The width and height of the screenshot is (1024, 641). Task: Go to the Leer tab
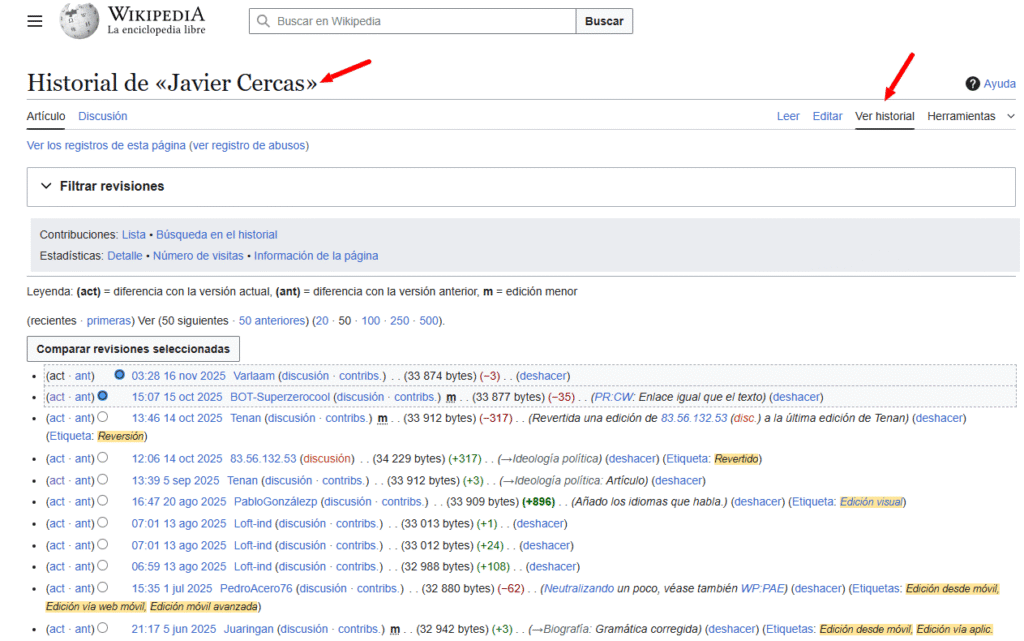pos(788,116)
